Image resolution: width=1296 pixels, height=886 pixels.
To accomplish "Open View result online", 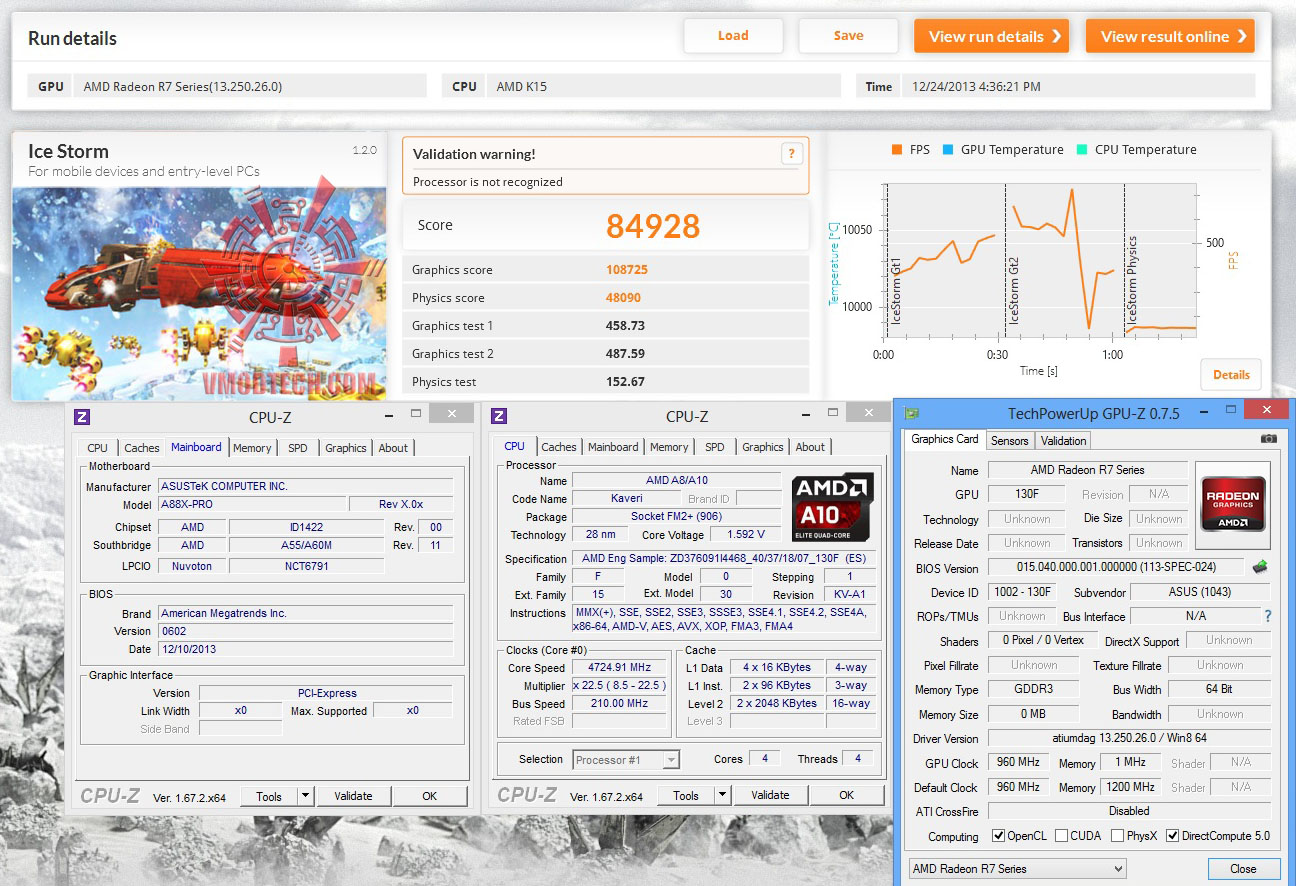I will click(x=1170, y=36).
